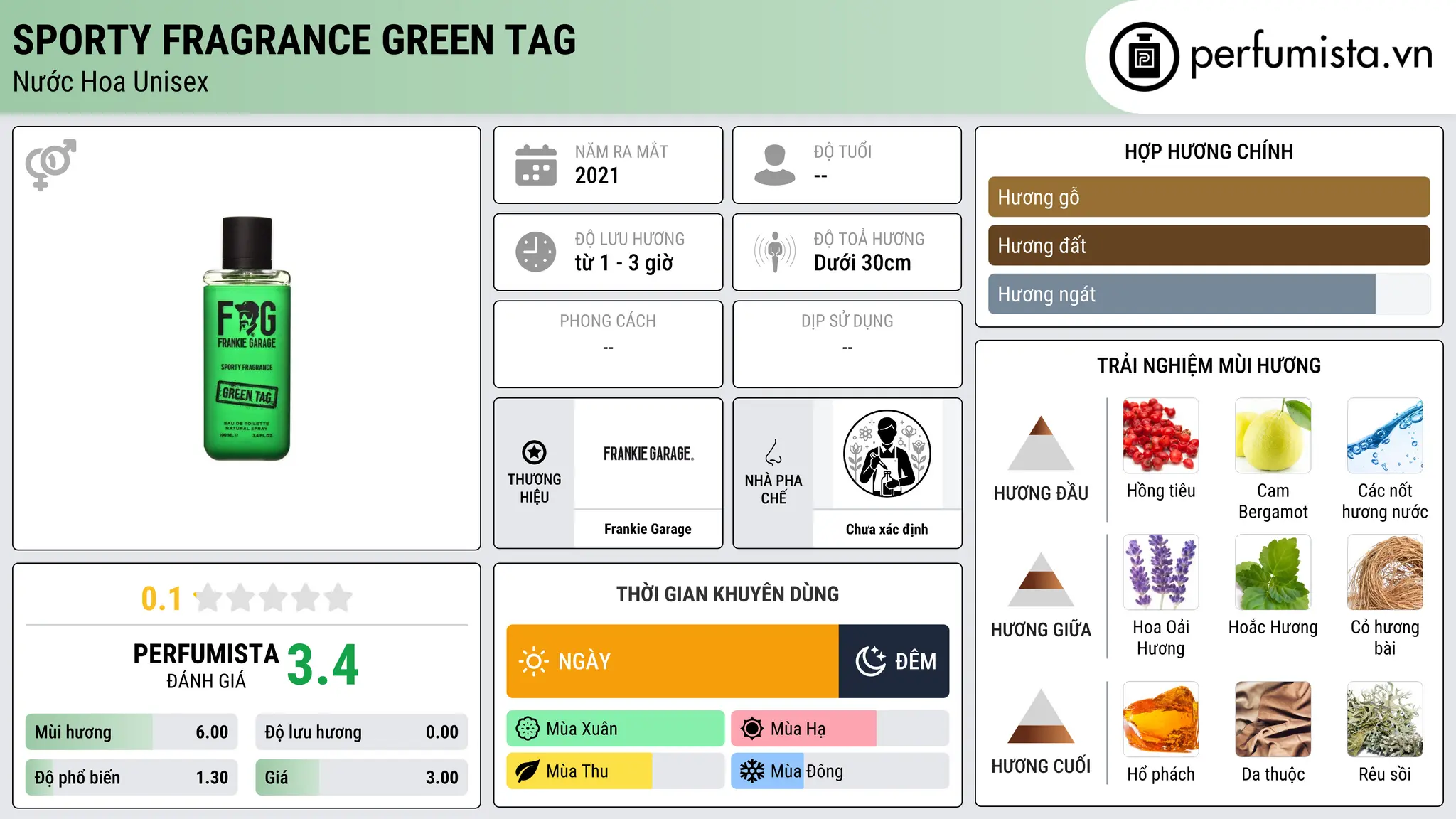Click the Mùi hương score bar
The width and height of the screenshot is (1456, 819).
pos(132,732)
